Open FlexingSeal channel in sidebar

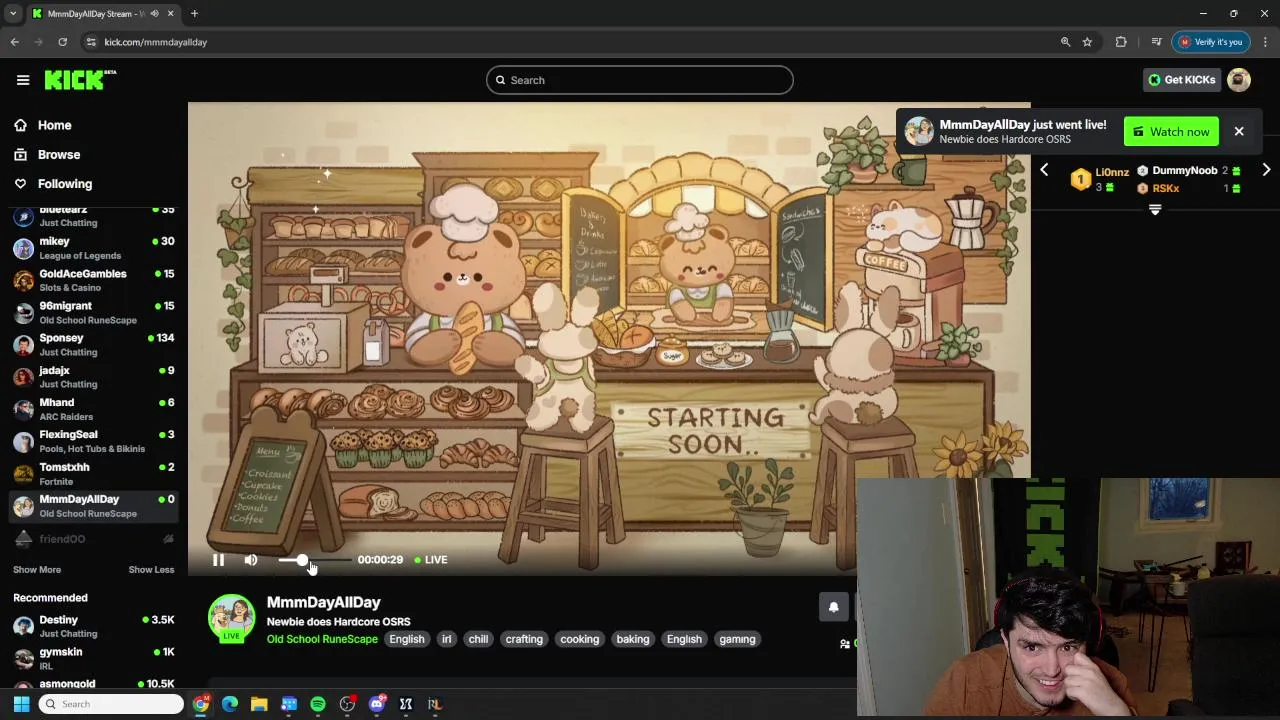click(93, 441)
